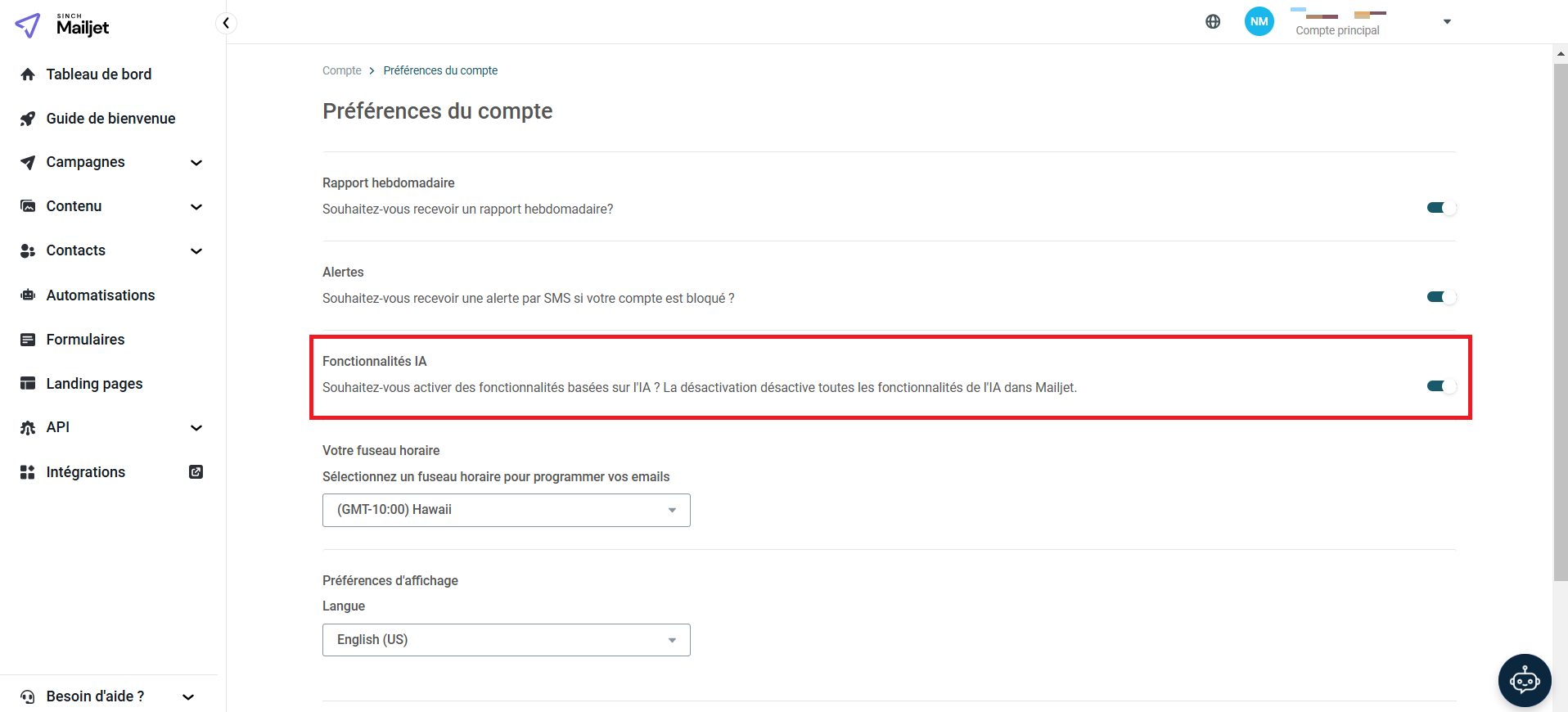The image size is (1568, 712).
Task: Expand the Campagnes menu chevron
Action: (x=196, y=163)
